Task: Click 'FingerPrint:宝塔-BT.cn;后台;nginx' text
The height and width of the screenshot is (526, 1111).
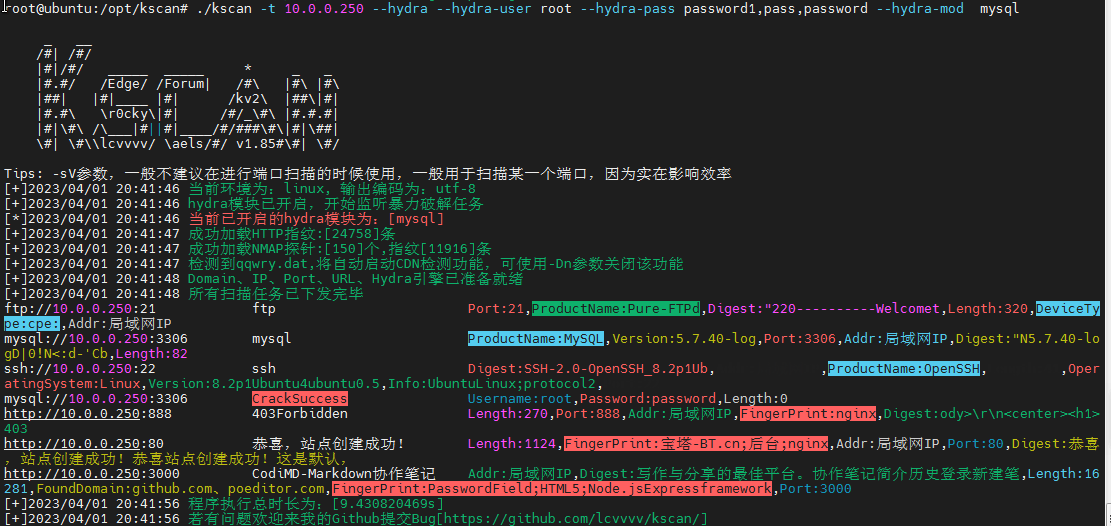Action: coord(697,444)
